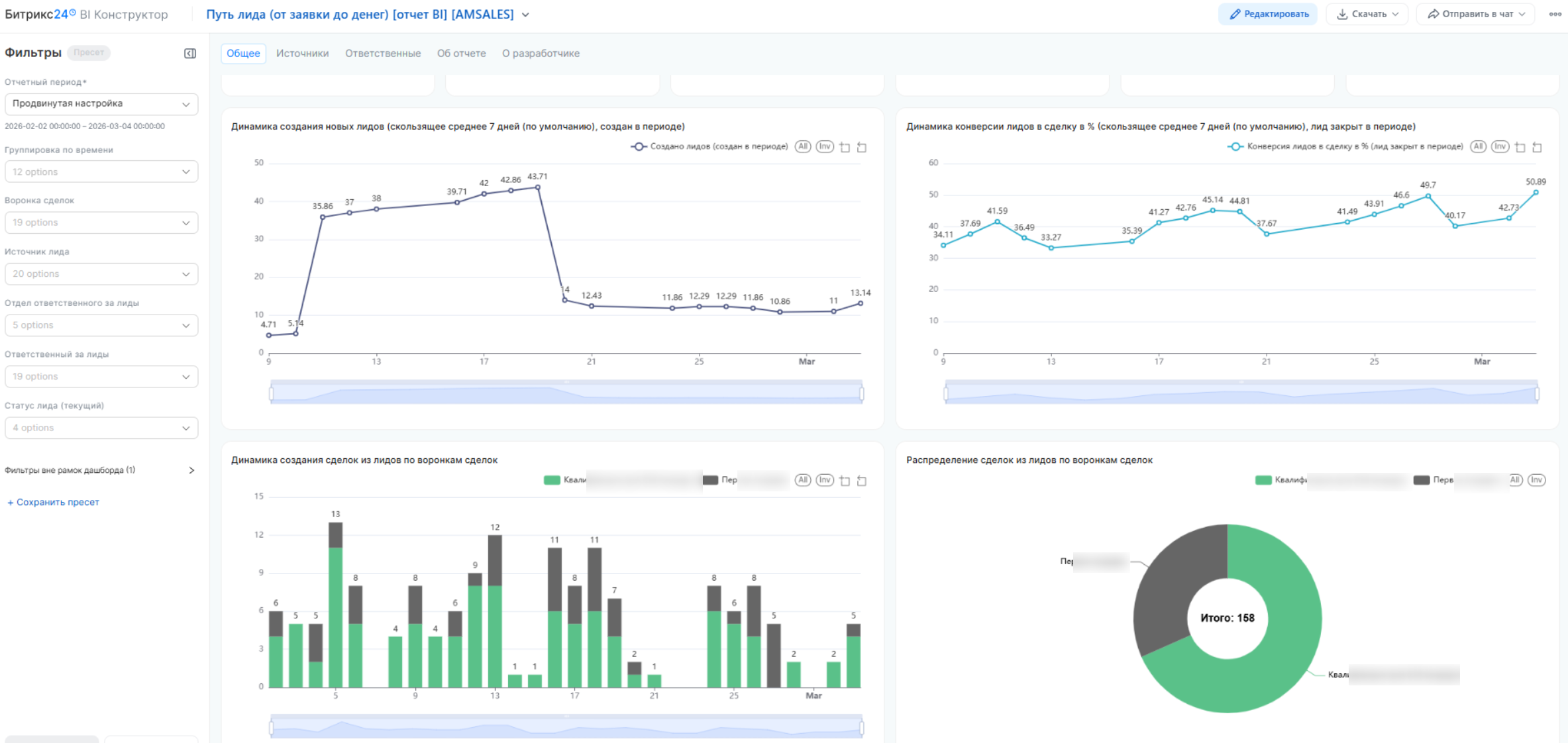Screen dimensions: 1568x743
Task: Click 'Сохранить пресет' link
Action: pos(53,502)
